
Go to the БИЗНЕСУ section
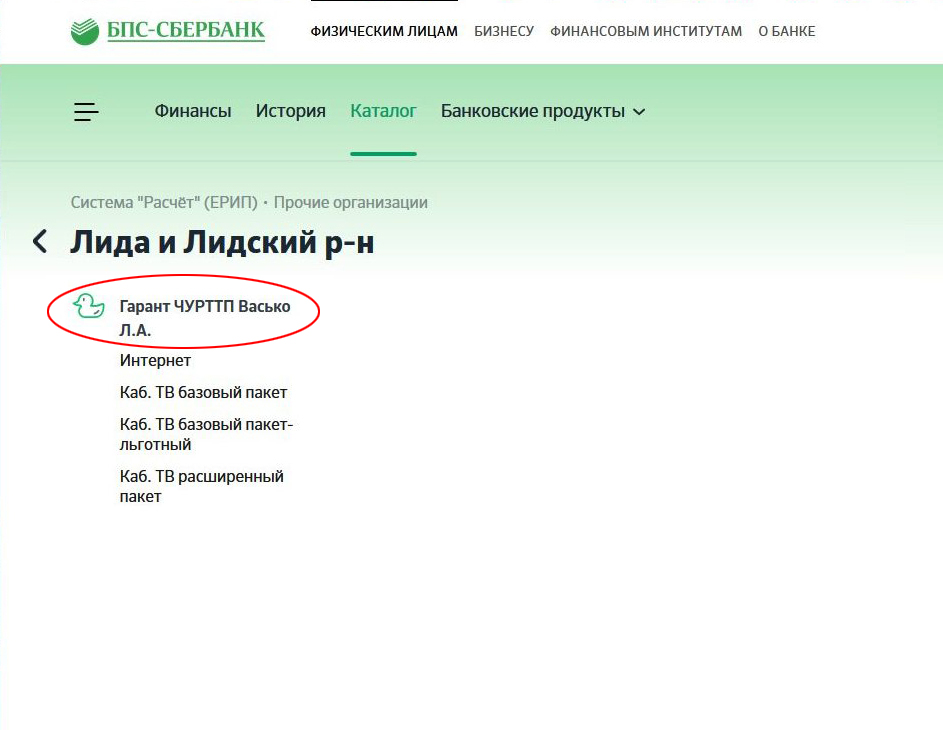[x=504, y=31]
